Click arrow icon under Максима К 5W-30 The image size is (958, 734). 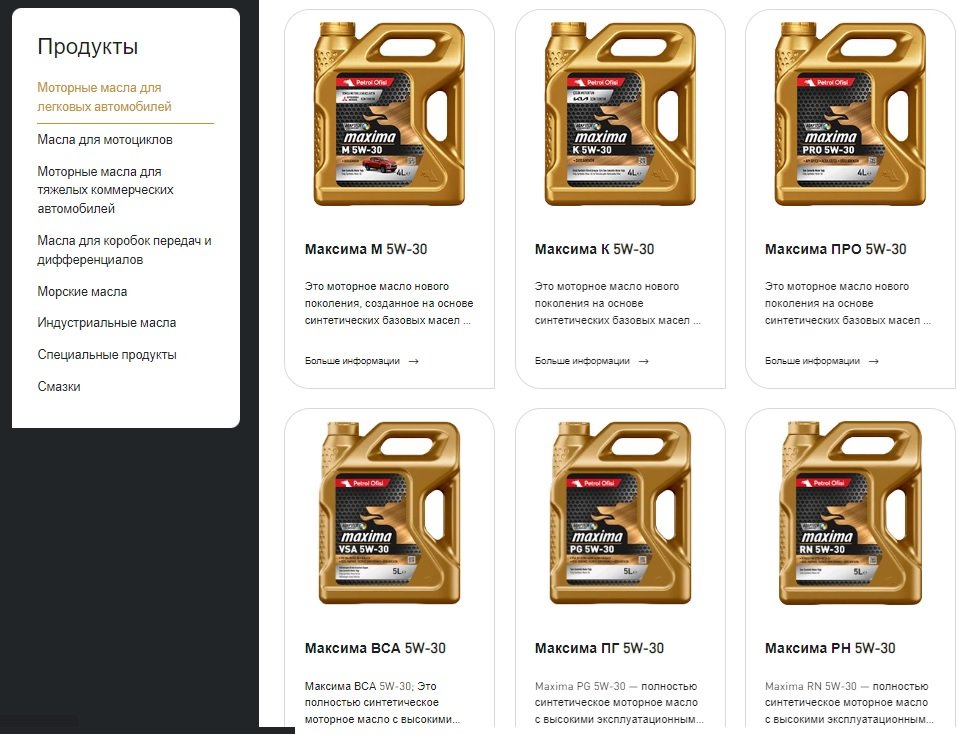pos(643,361)
